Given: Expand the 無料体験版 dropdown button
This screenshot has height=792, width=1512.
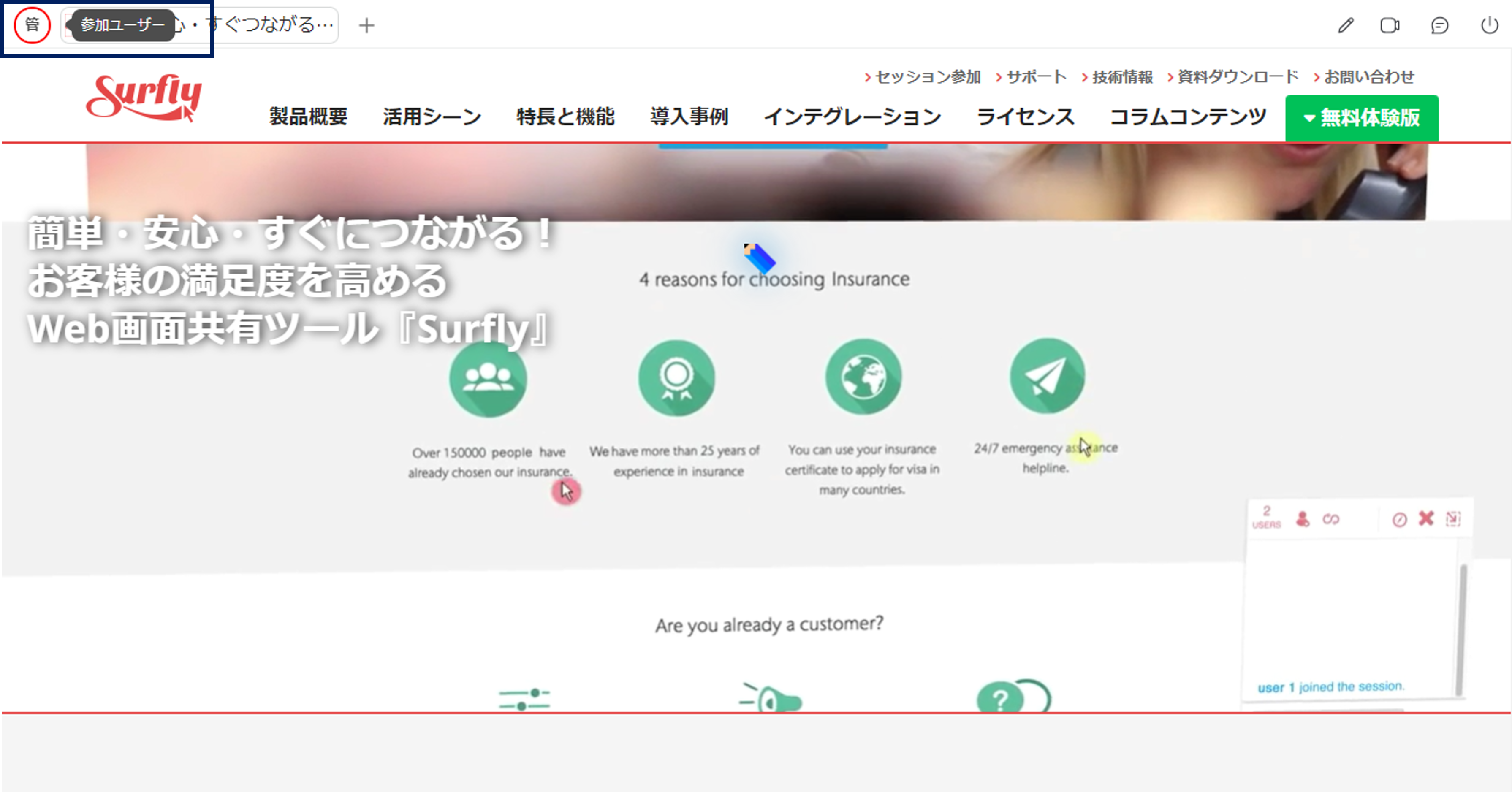Looking at the screenshot, I should (1362, 118).
